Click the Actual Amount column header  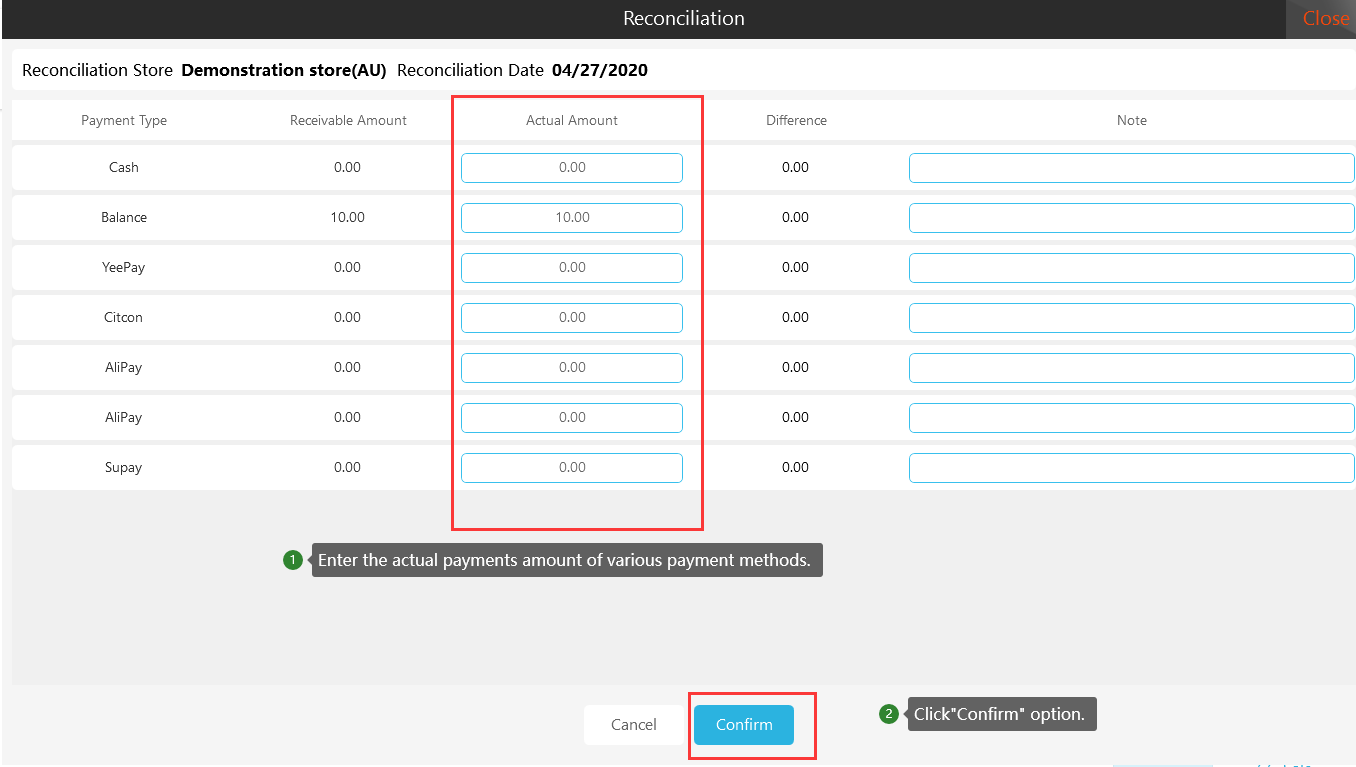572,120
